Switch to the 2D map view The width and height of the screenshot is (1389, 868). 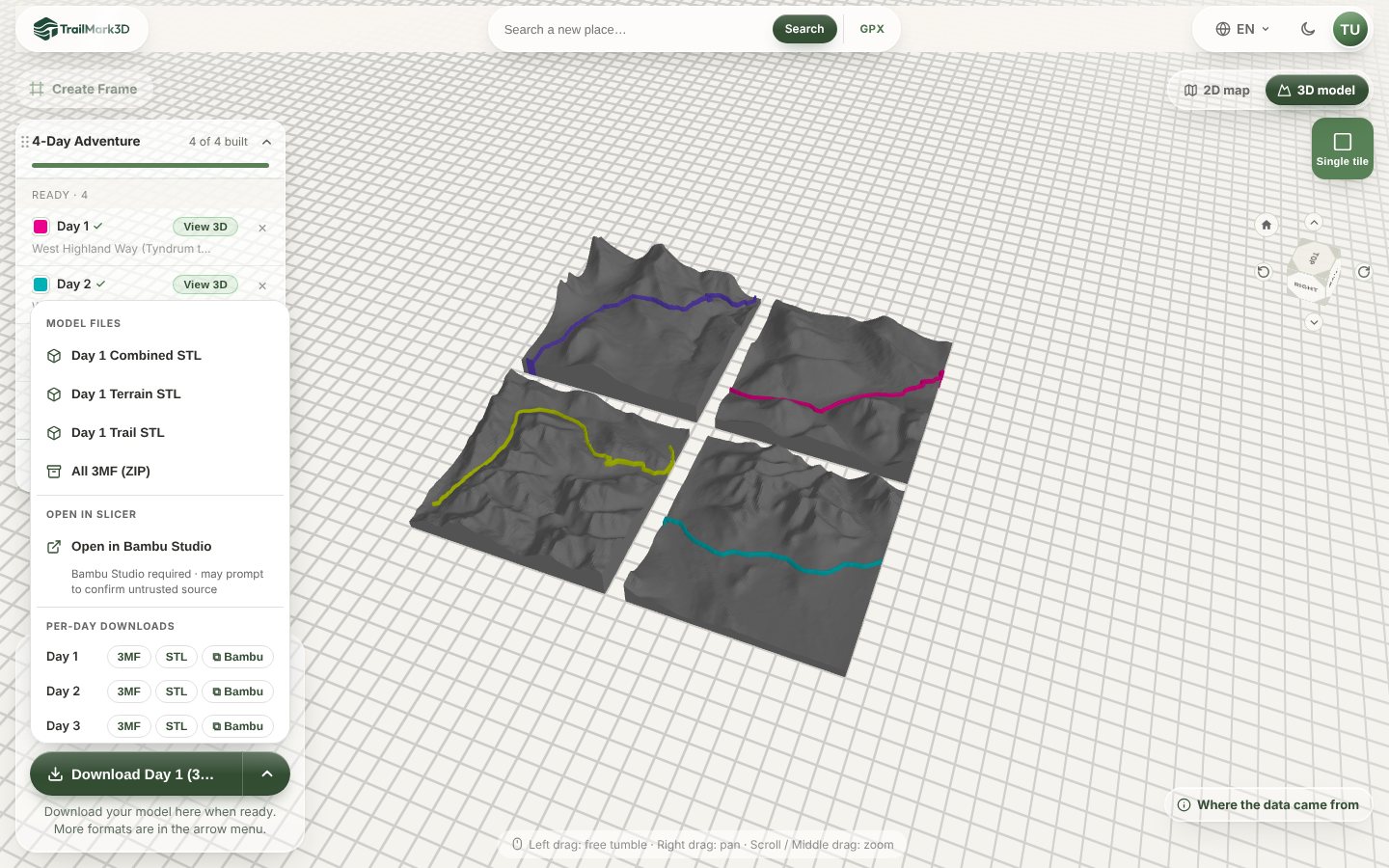[1217, 90]
